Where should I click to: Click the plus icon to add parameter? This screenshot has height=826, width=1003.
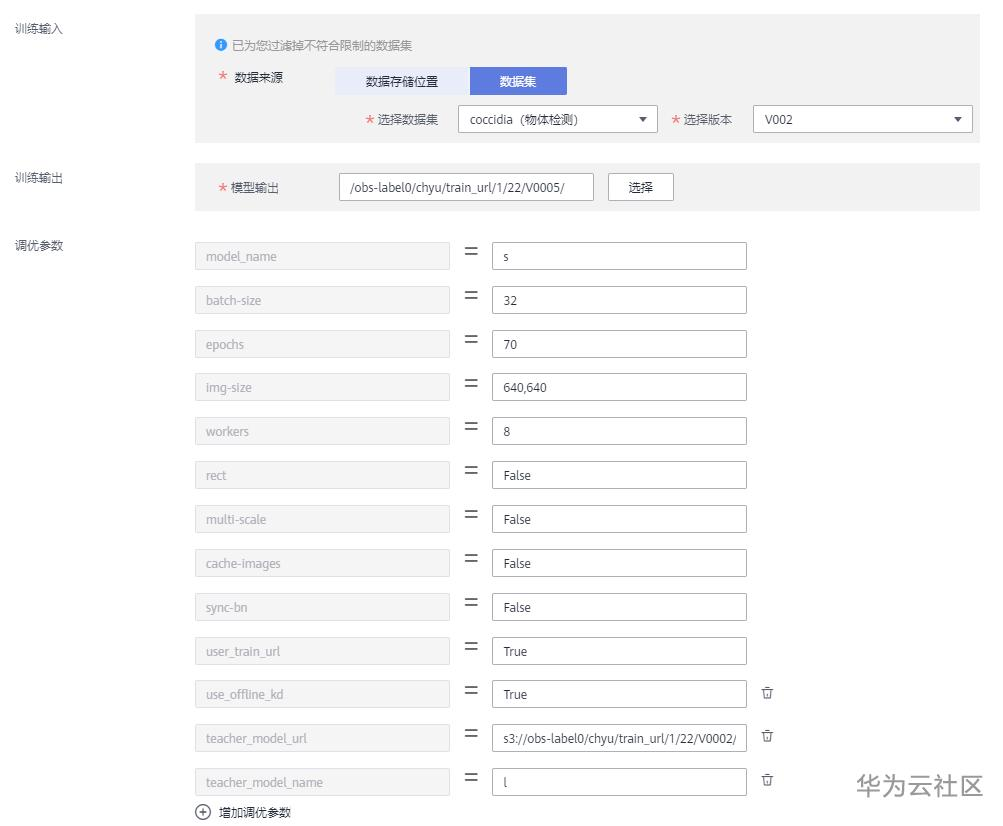coord(203,812)
